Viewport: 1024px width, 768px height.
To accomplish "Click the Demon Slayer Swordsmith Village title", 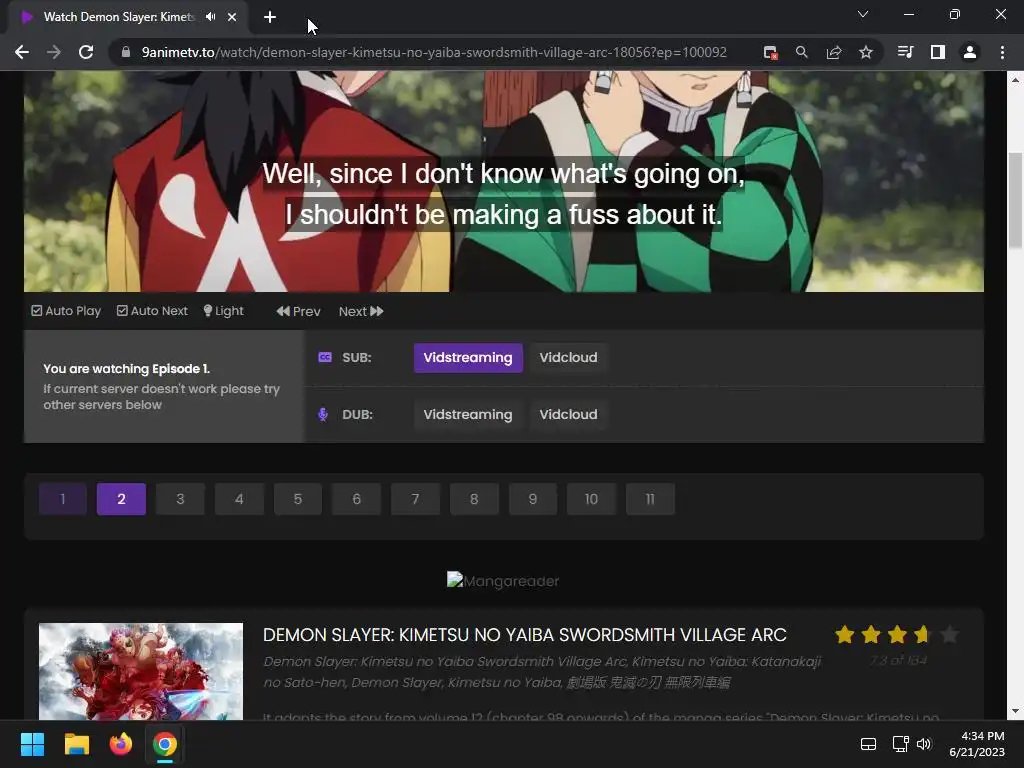I will click(524, 635).
